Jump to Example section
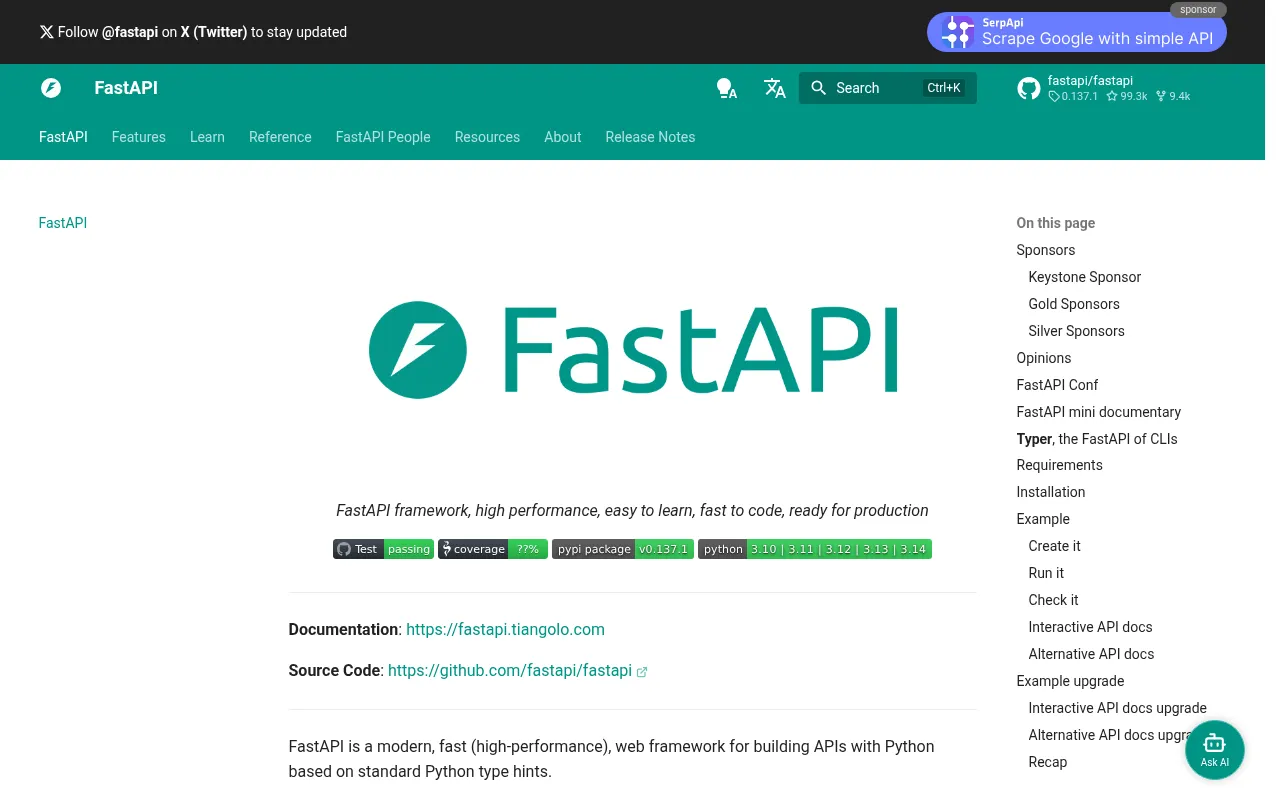This screenshot has width=1280, height=800. [x=1043, y=519]
